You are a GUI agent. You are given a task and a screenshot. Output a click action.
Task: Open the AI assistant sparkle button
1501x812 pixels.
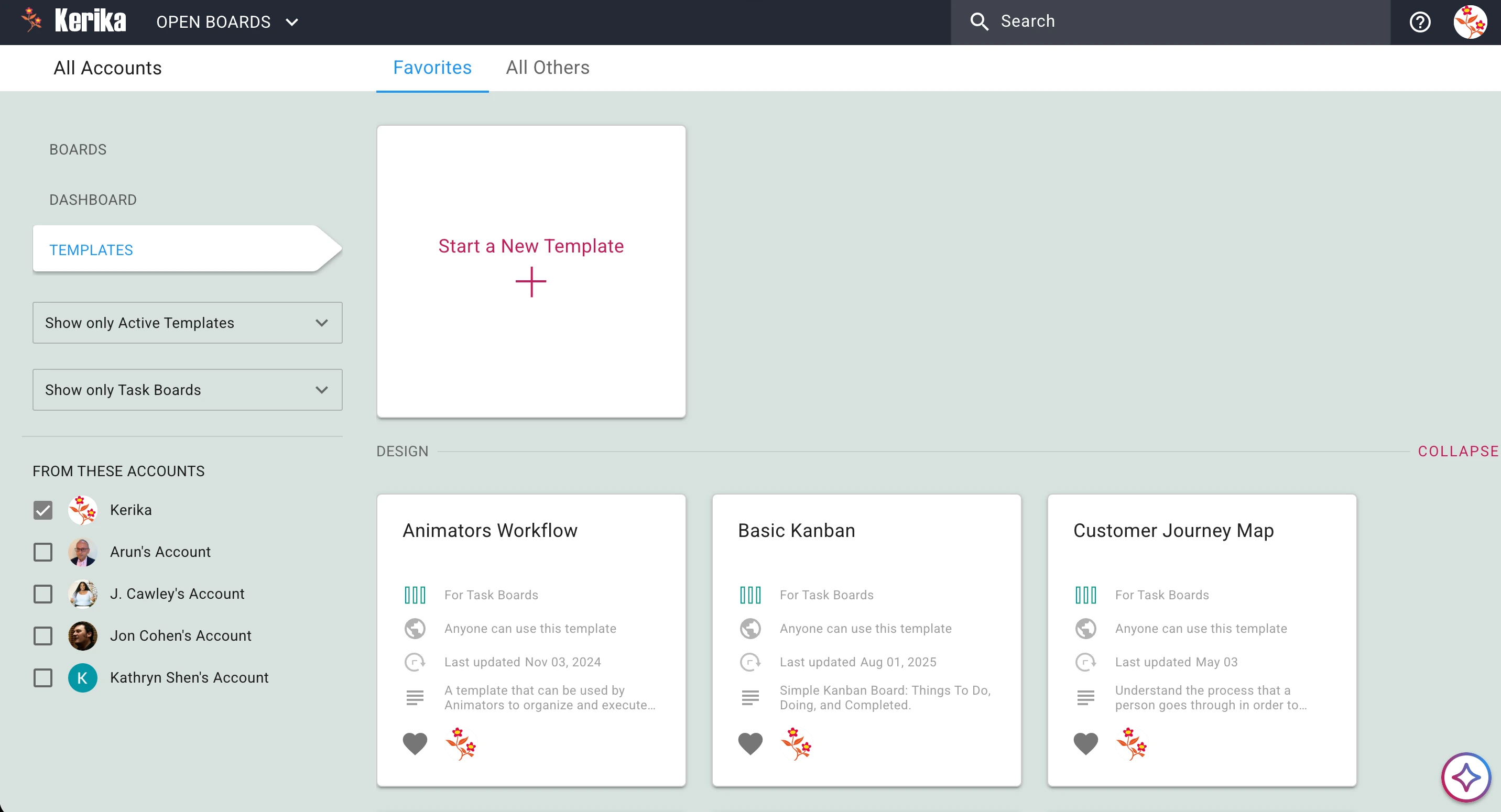click(1465, 777)
